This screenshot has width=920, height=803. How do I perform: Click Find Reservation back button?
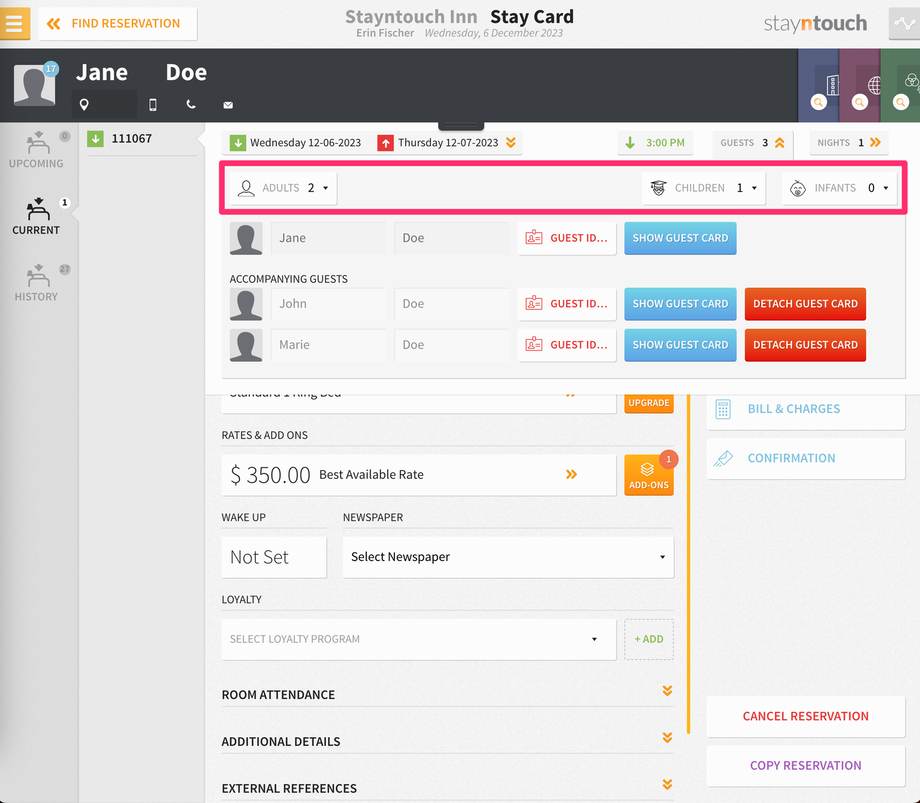coord(117,23)
